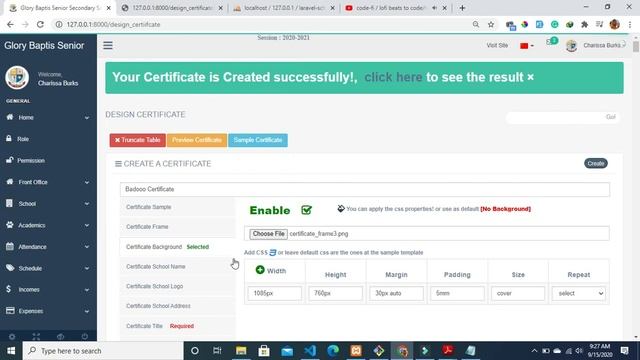Viewport: 640px width, 360px height.
Task: Click the Home house icon in sidebar
Action: [10, 117]
